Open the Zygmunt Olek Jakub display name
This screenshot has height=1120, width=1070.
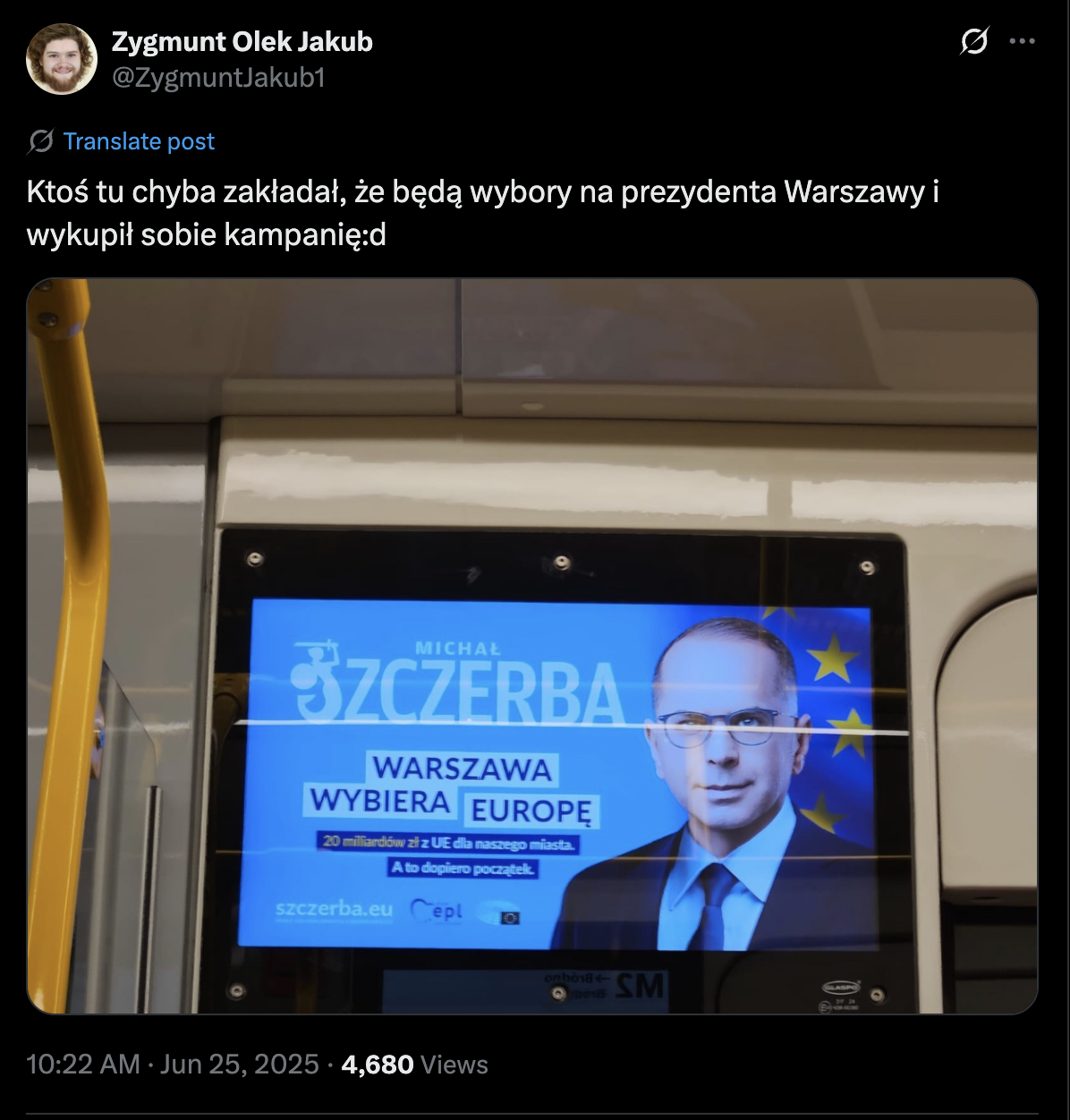pos(242,41)
